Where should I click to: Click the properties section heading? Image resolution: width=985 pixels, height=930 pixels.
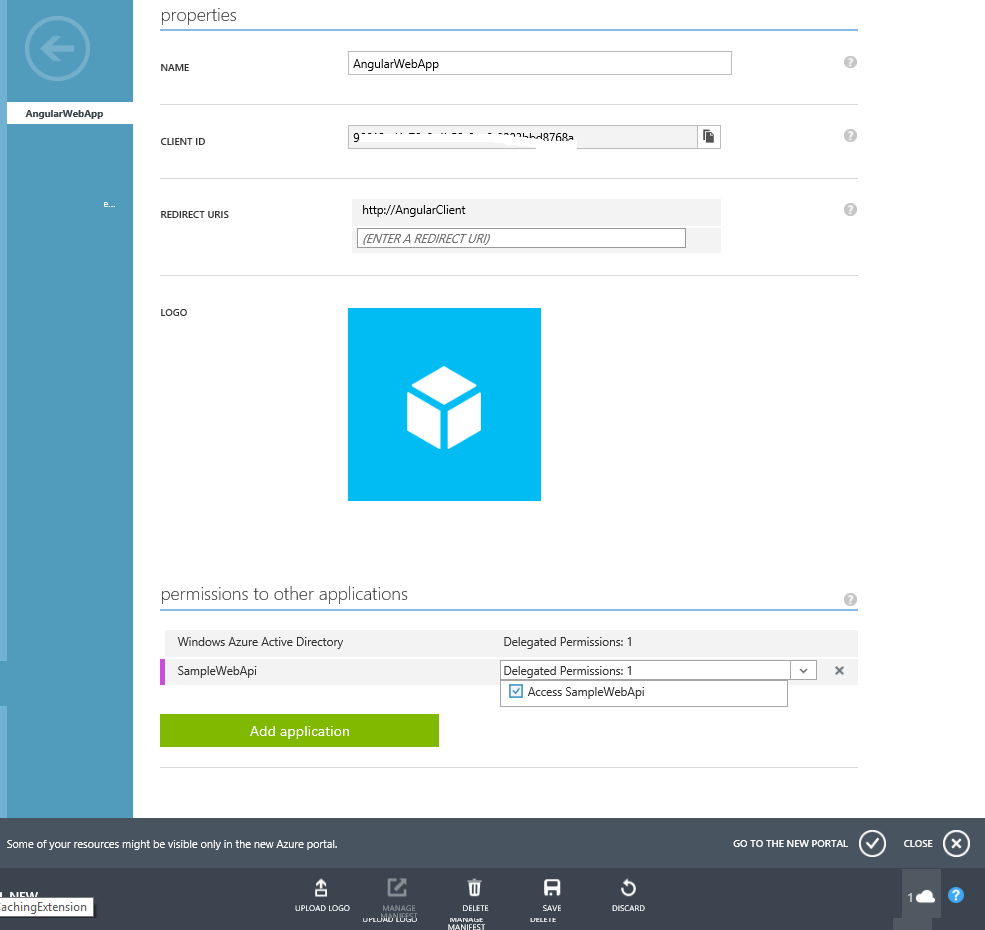point(199,15)
